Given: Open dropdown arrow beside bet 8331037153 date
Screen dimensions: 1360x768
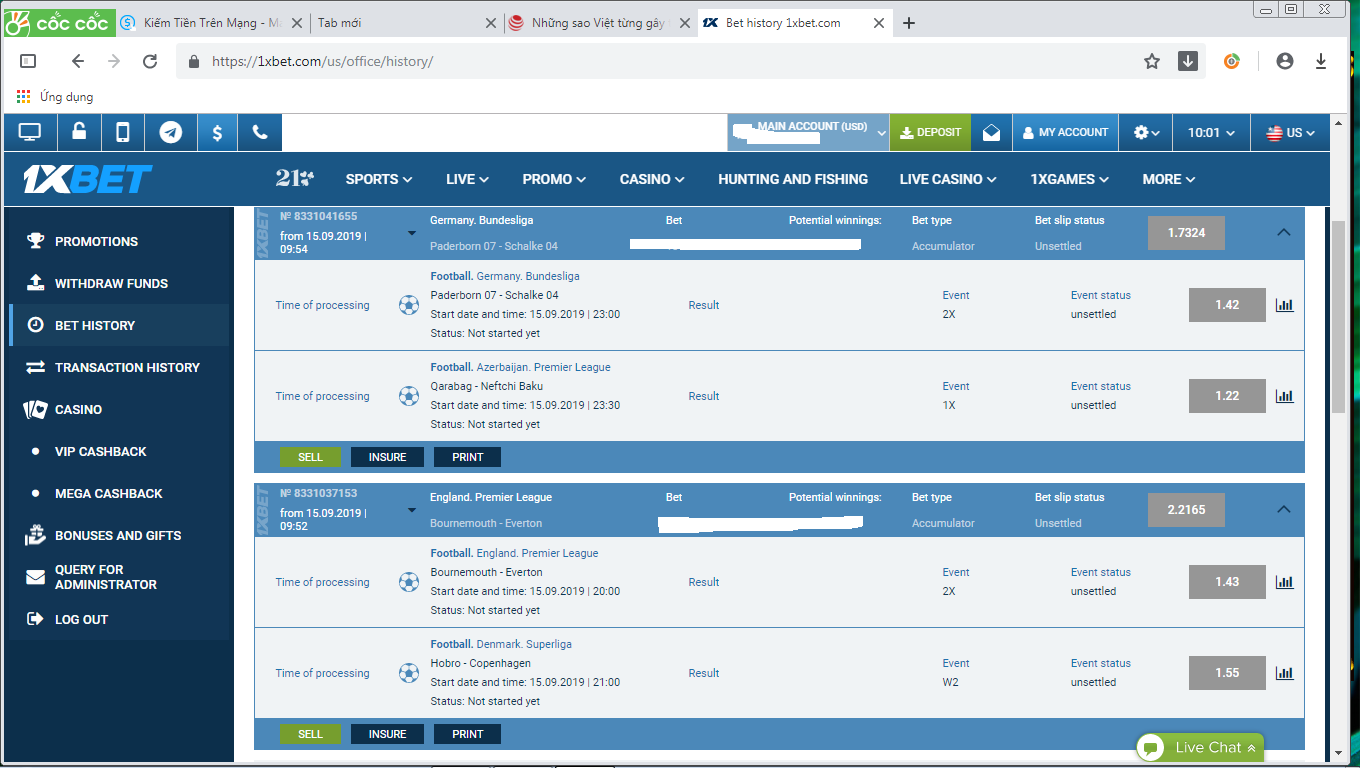Looking at the screenshot, I should point(411,511).
